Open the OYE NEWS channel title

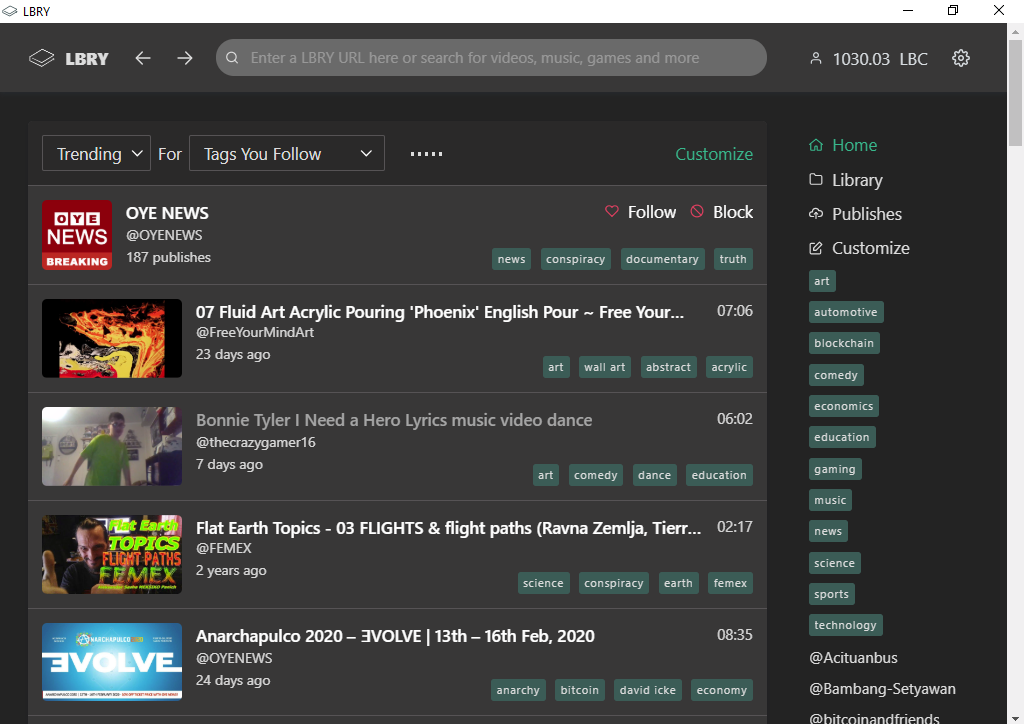pyautogui.click(x=167, y=213)
